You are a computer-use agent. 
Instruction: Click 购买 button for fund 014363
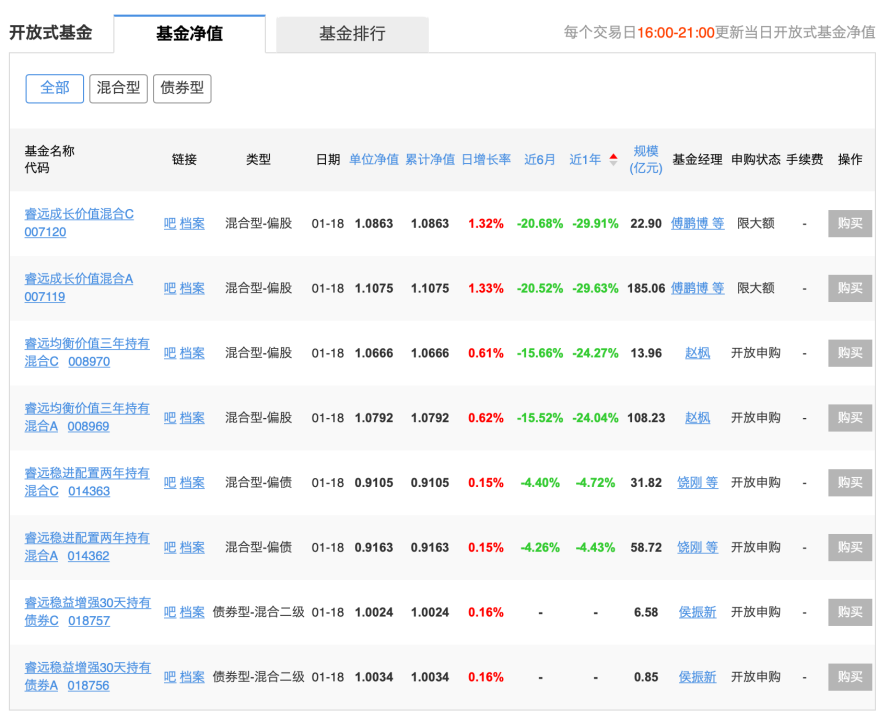(850, 482)
